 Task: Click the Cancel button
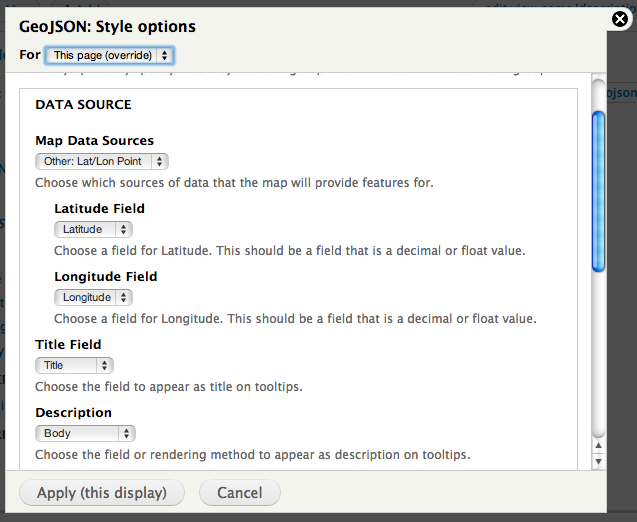(x=240, y=493)
